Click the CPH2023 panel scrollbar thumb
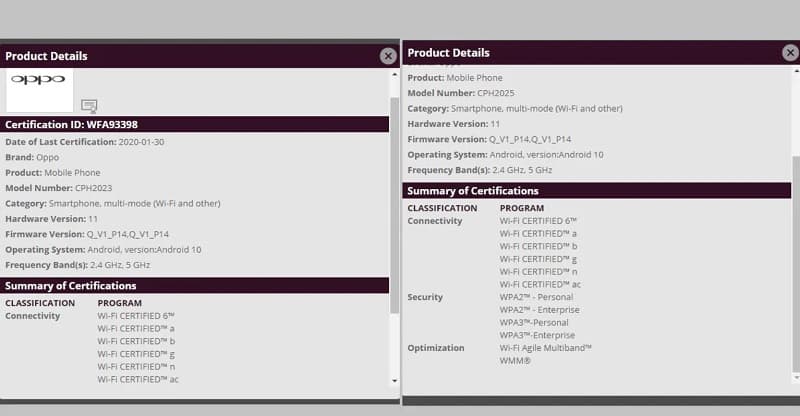 (x=394, y=205)
